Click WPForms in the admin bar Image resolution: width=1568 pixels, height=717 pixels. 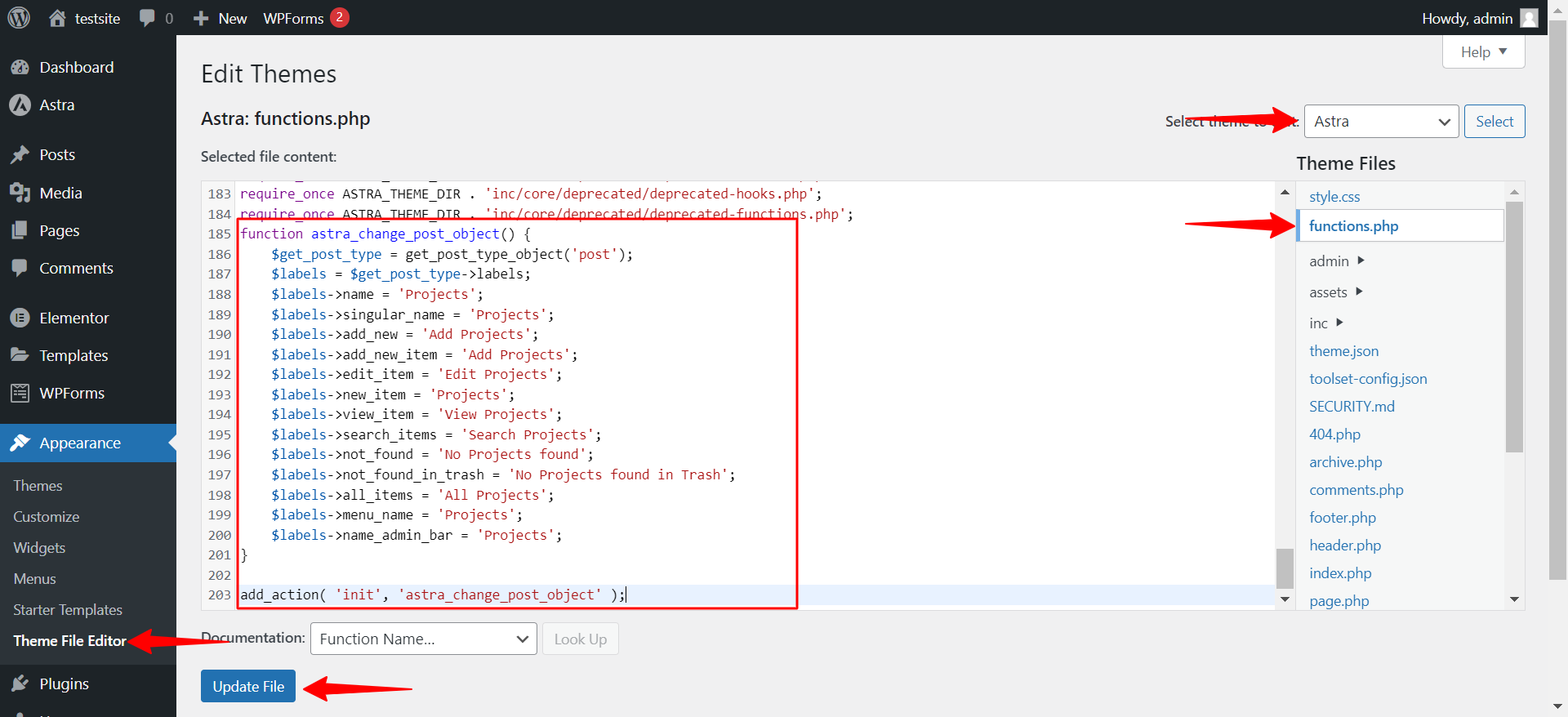[x=293, y=18]
